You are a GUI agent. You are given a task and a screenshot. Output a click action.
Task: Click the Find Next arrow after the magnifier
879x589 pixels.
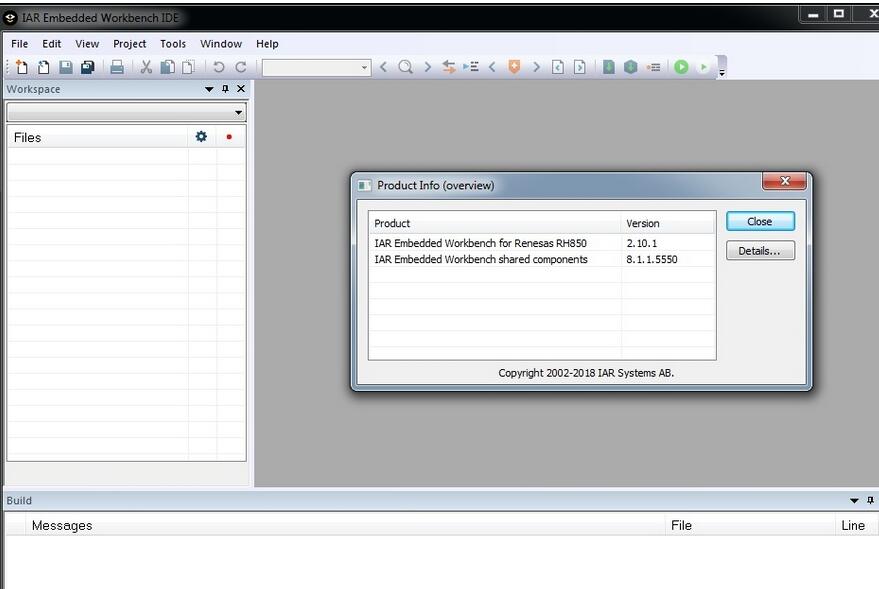coord(428,67)
